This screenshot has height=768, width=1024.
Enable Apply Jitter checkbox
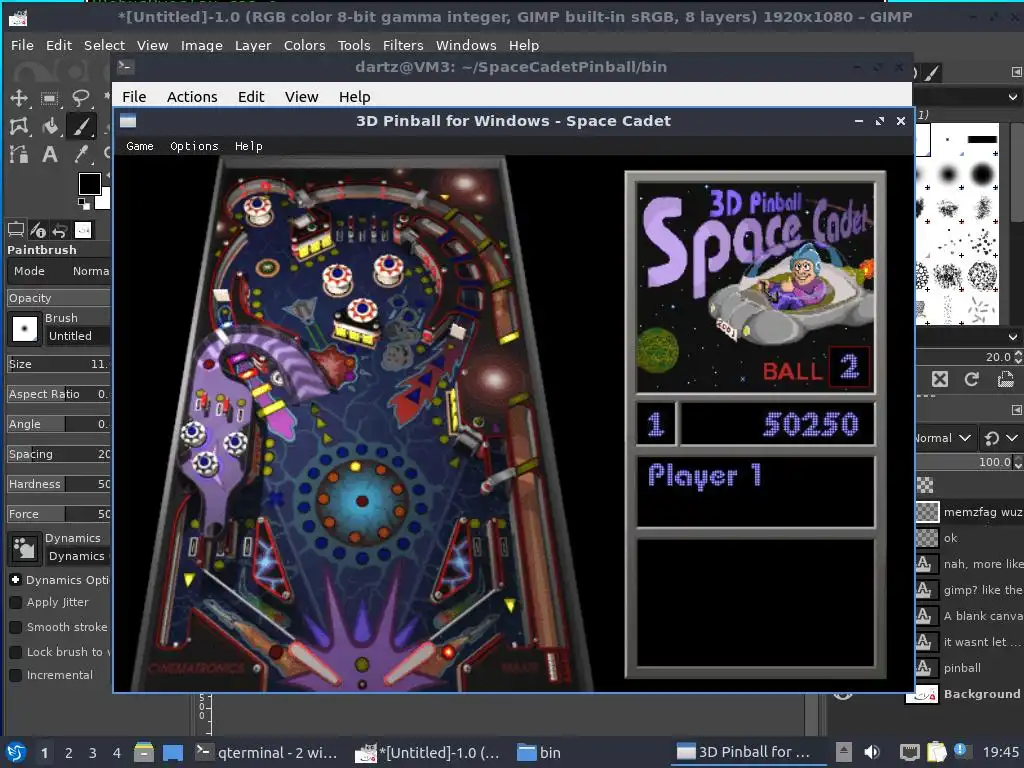tap(16, 603)
